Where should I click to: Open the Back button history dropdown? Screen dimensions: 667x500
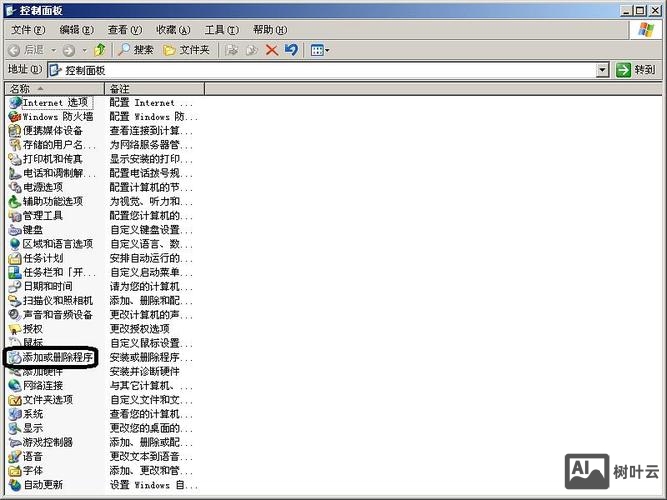pos(54,50)
